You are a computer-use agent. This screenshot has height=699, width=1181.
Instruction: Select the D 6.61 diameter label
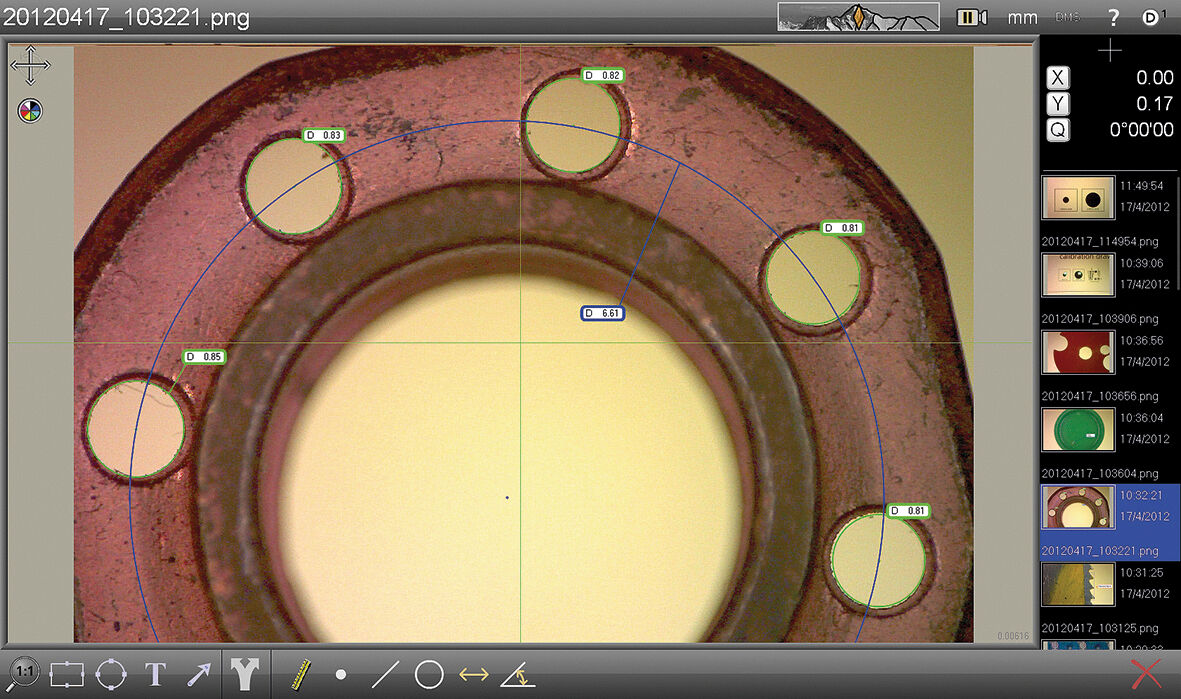point(603,313)
